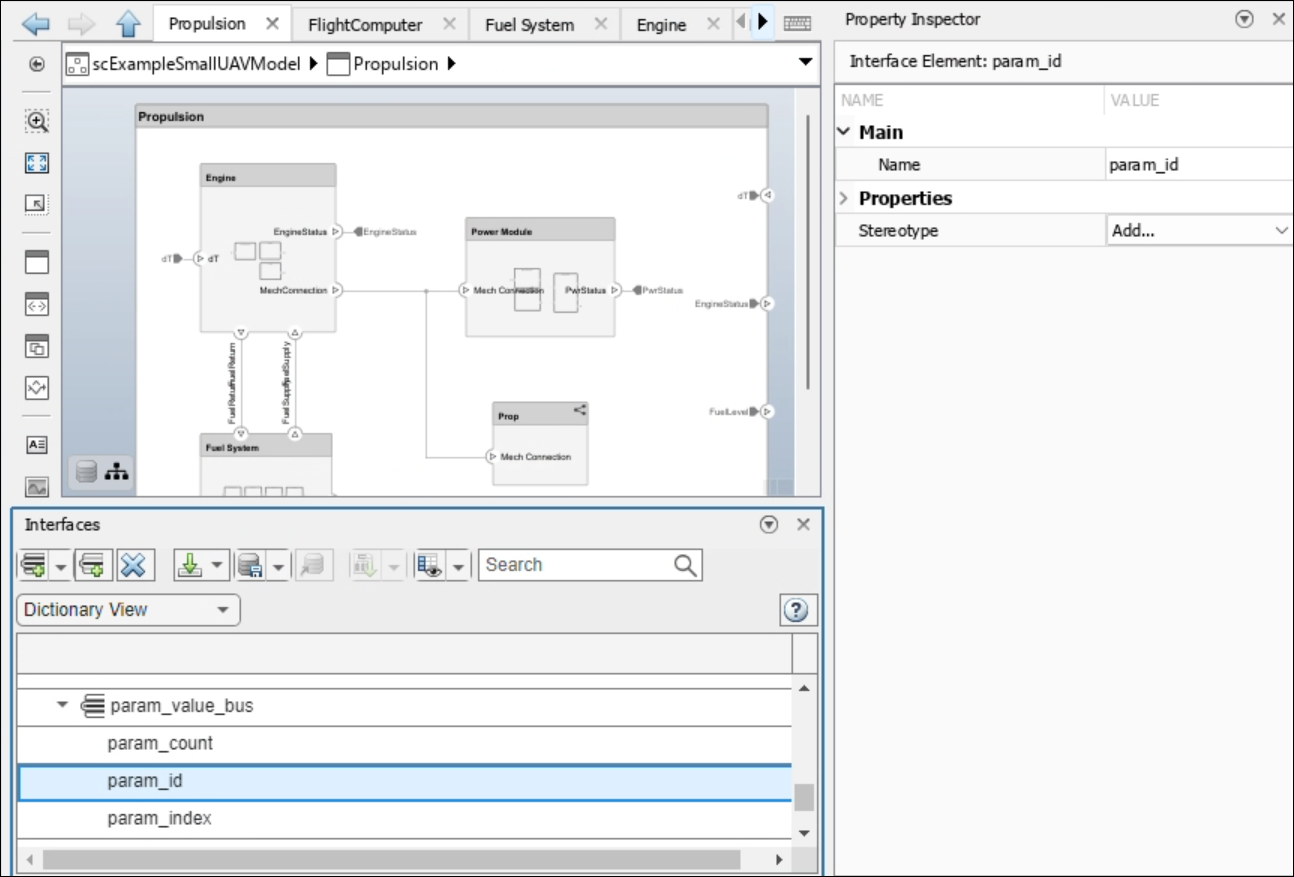Viewport: 1294px width, 877px height.
Task: Open the Stereotype Add... dropdown
Action: click(1198, 231)
